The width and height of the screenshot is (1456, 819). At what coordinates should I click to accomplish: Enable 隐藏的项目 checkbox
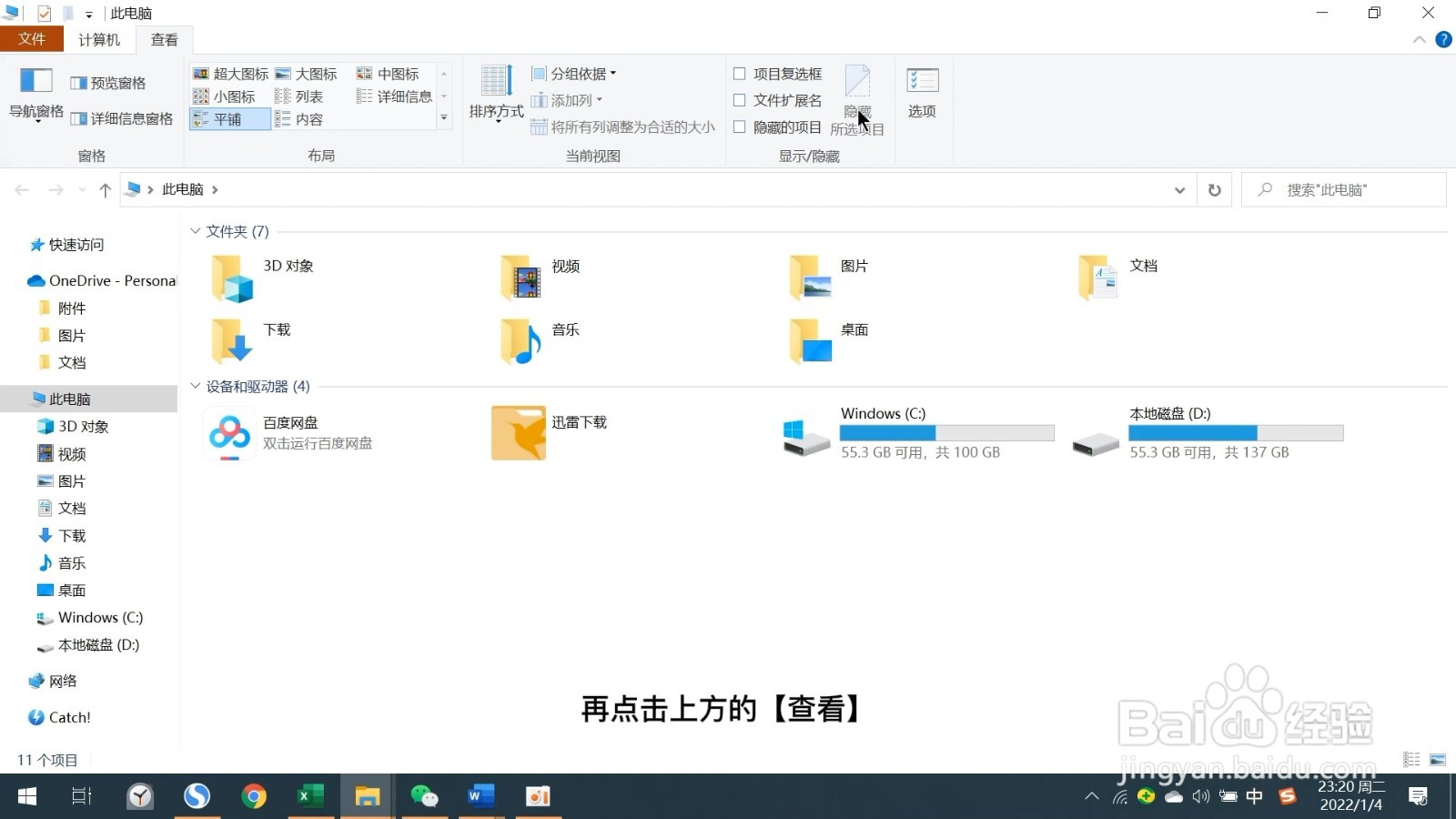coord(739,126)
